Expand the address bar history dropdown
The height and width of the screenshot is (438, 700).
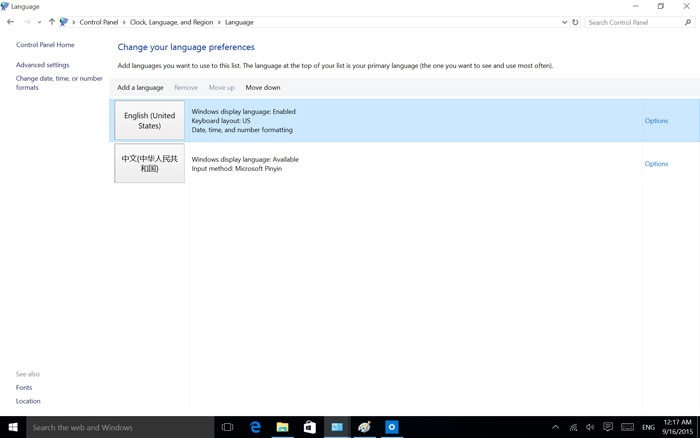[x=564, y=22]
